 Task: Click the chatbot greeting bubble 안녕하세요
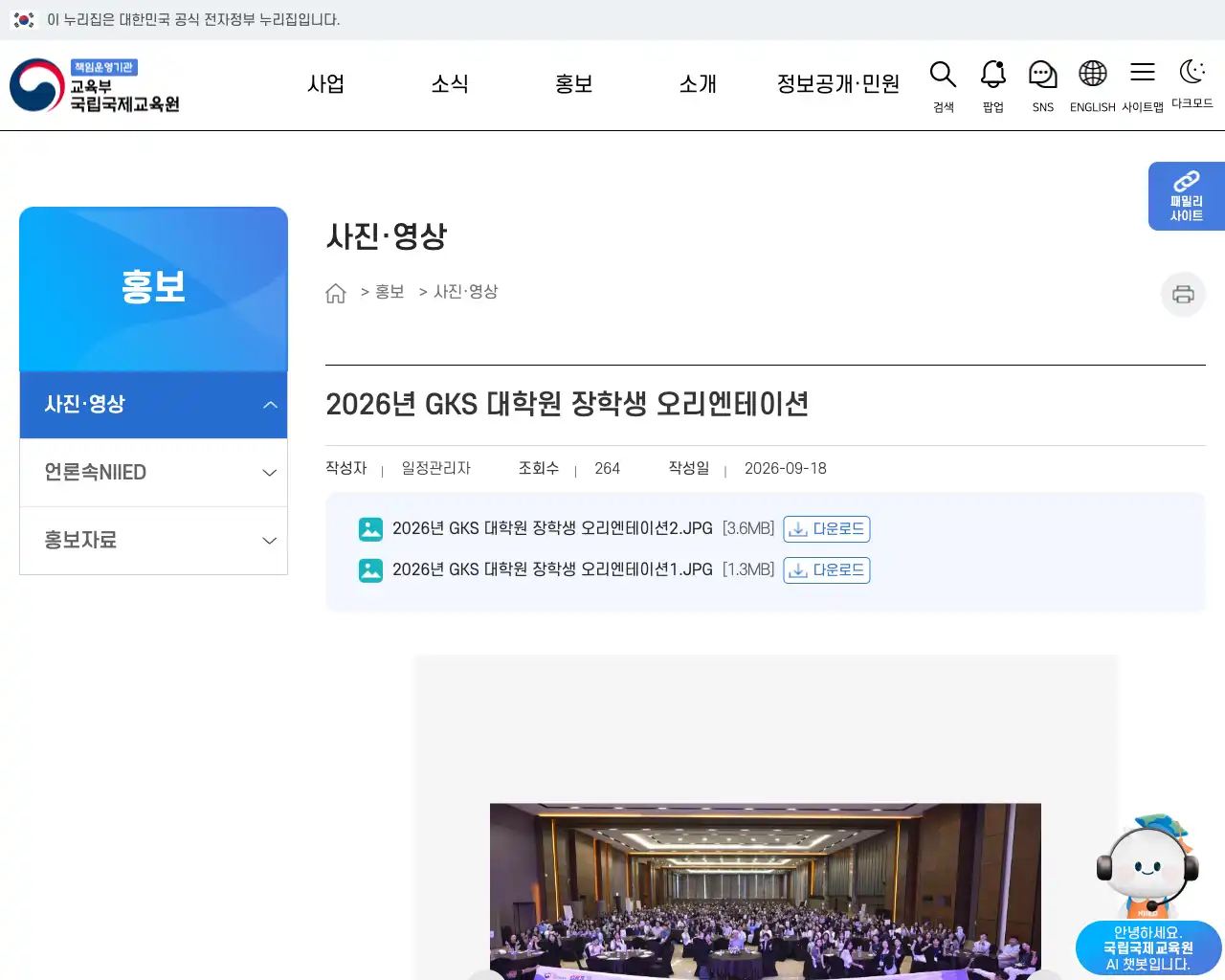click(1148, 948)
